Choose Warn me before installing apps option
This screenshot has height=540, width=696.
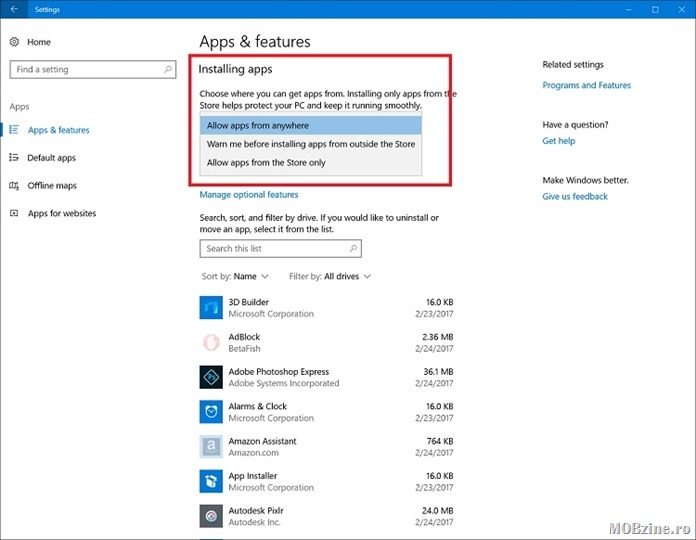(311, 144)
